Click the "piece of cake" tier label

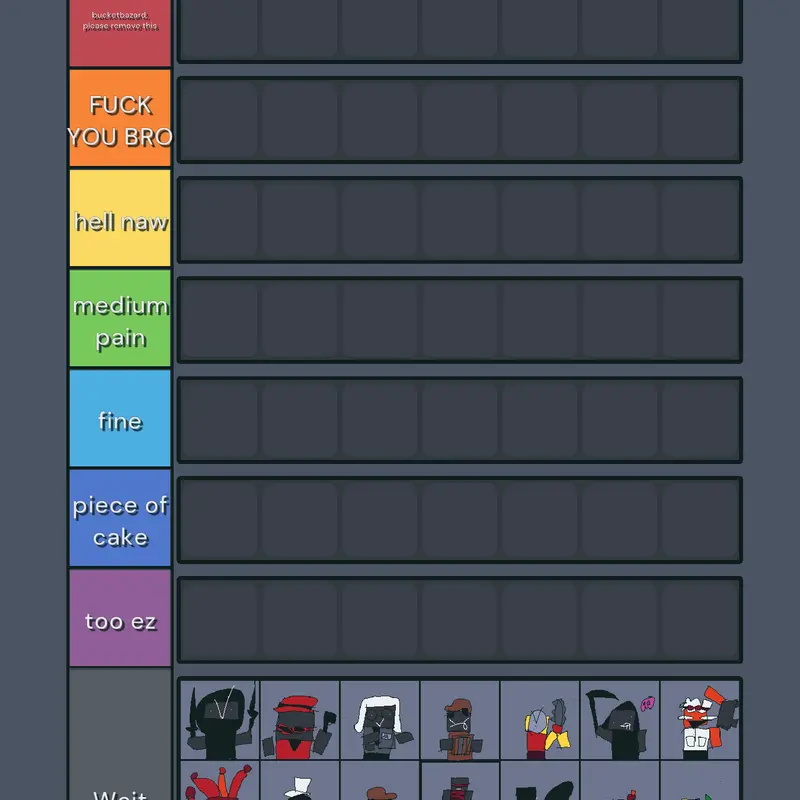120,518
